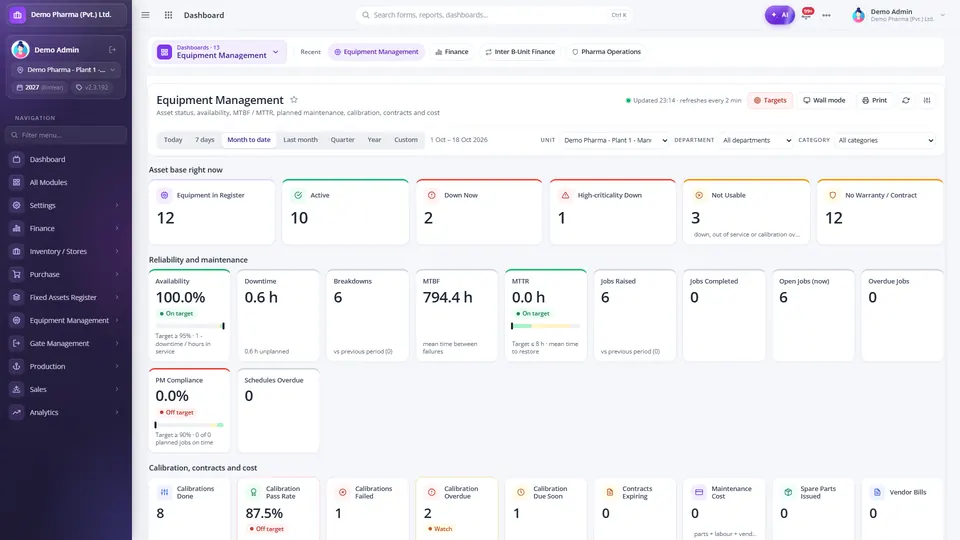The width and height of the screenshot is (960, 540).
Task: Open All Modules in sidebar
Action: click(x=66, y=182)
